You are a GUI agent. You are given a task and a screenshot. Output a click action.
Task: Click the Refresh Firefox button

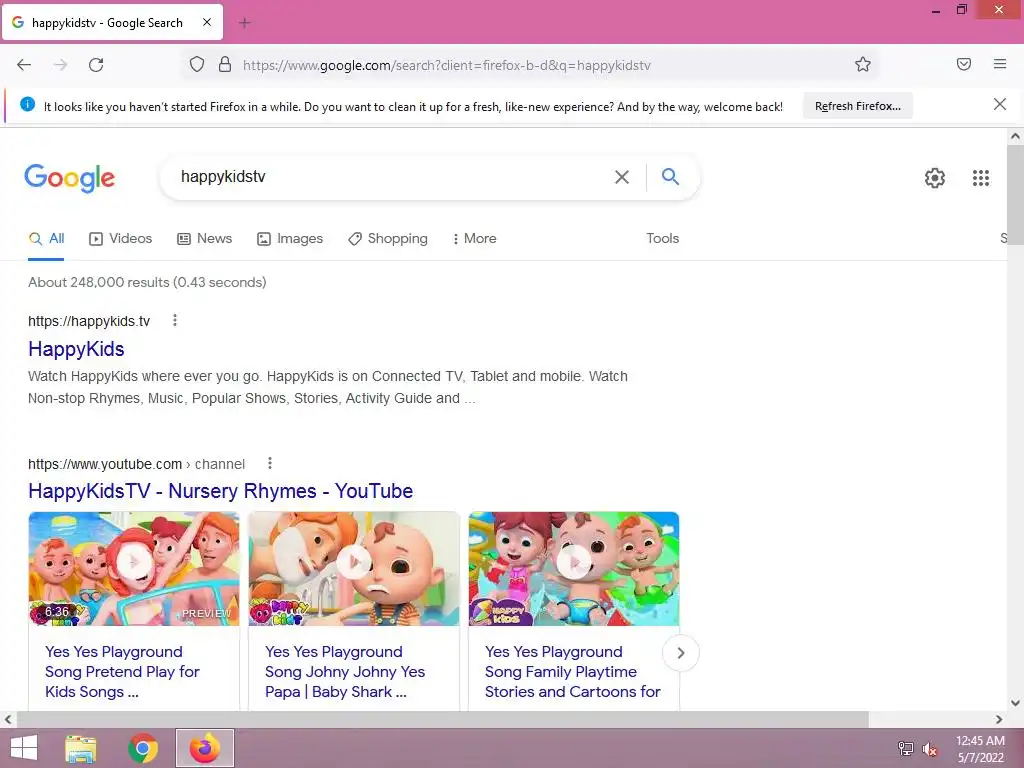857,106
